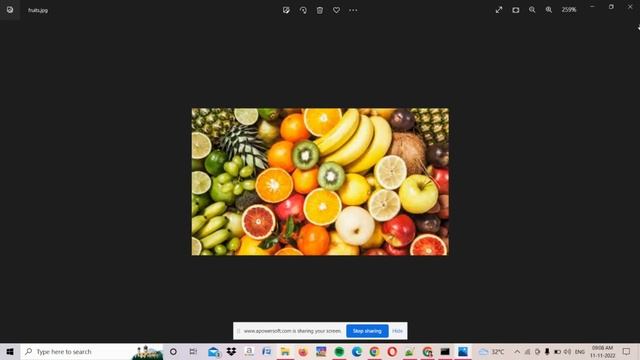Viewport: 640px width, 360px height.
Task: Open Cortana from the taskbar
Action: 173,351
